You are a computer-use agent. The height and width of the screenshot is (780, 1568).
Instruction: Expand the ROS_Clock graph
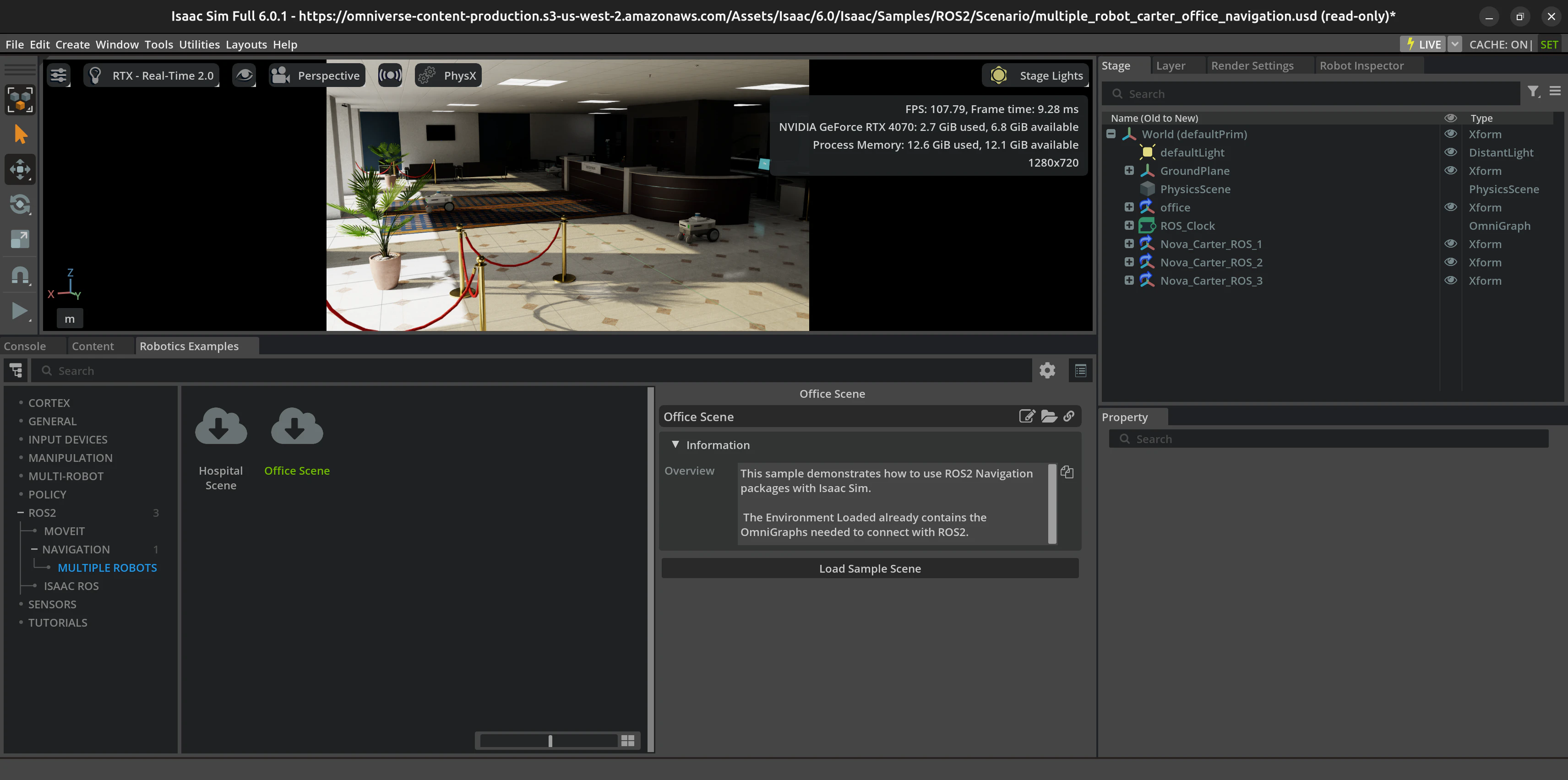[1129, 225]
